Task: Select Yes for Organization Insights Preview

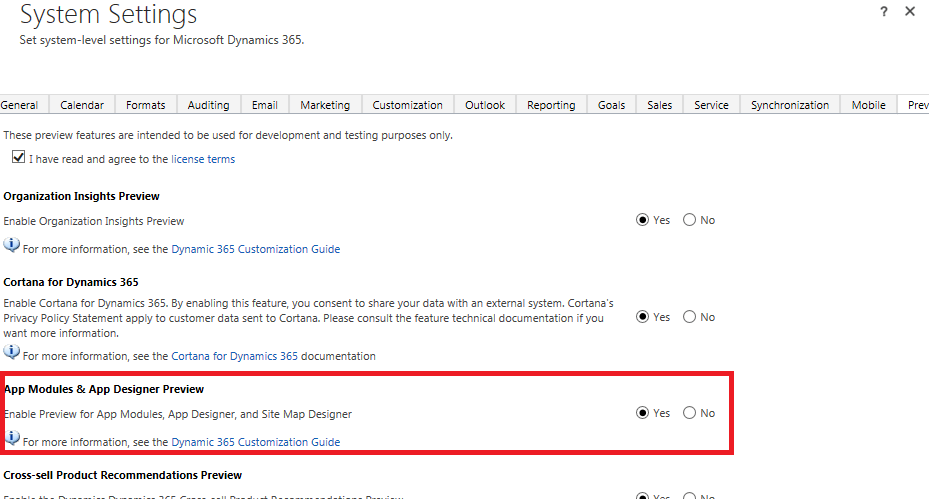Action: click(x=642, y=220)
